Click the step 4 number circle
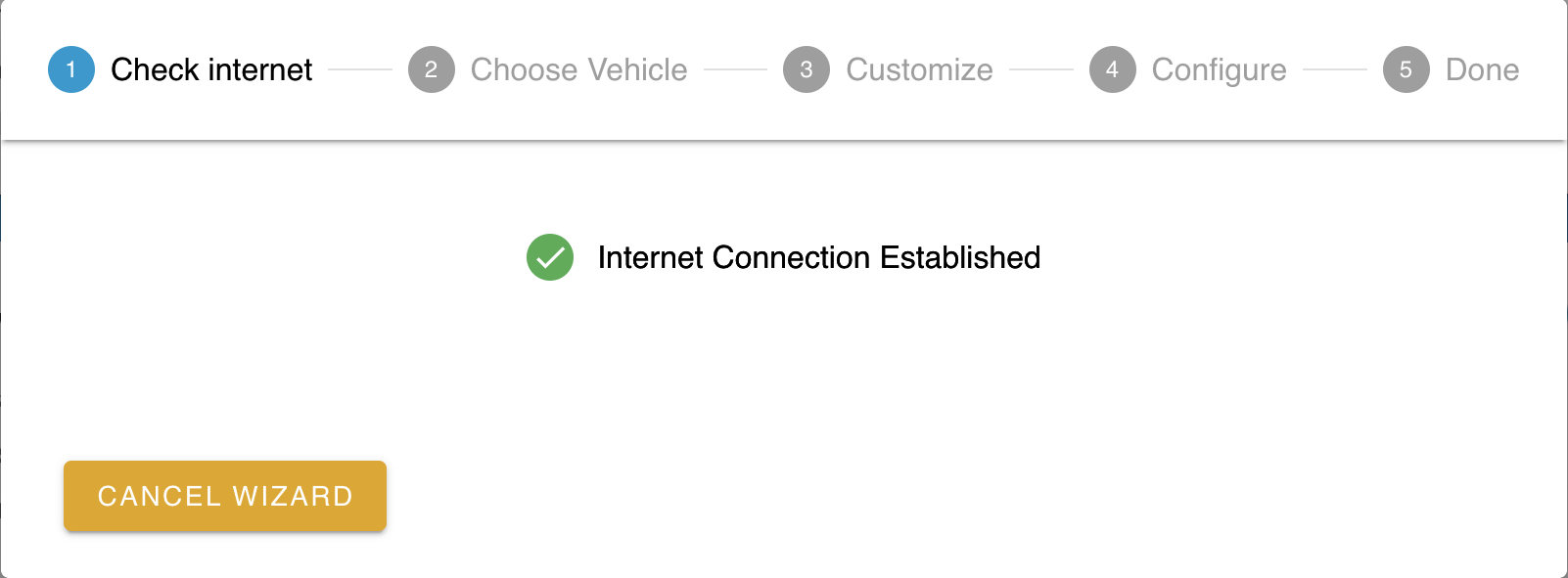 (x=1113, y=69)
